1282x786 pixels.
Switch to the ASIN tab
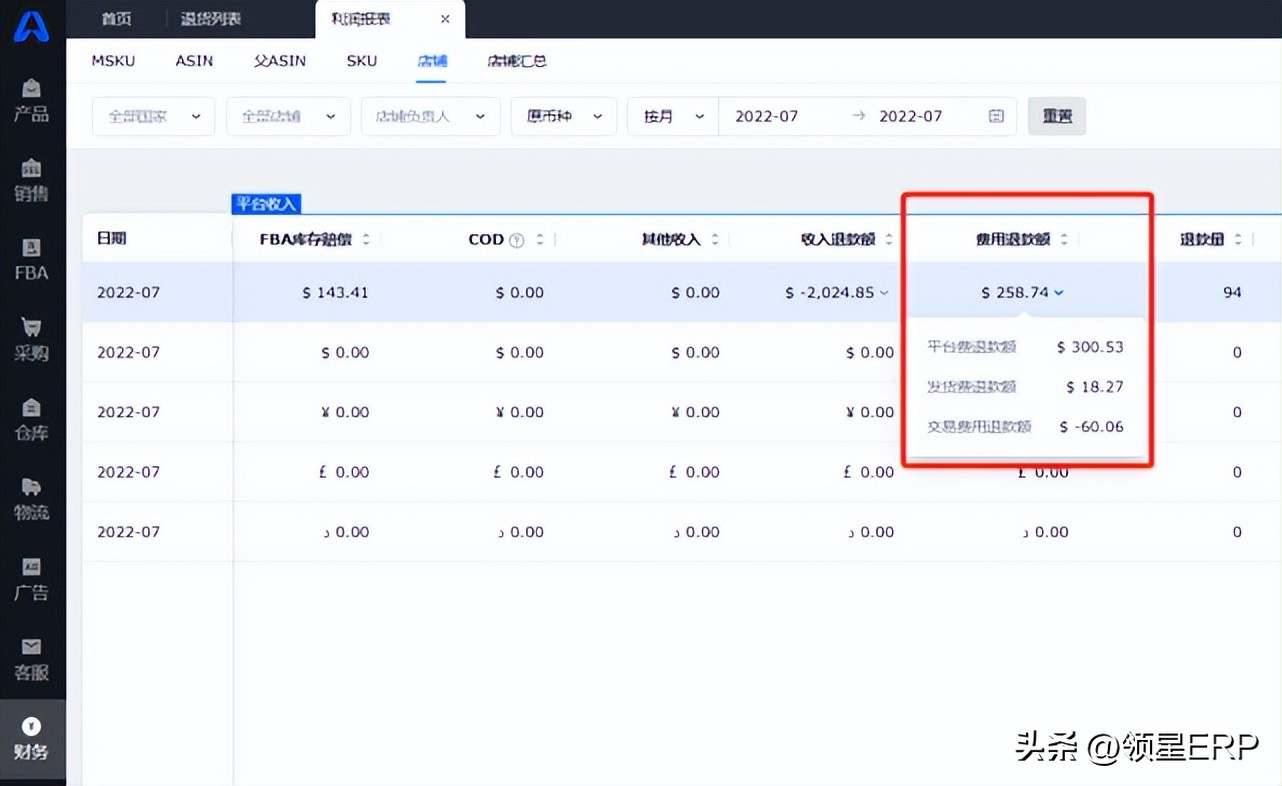(x=194, y=61)
